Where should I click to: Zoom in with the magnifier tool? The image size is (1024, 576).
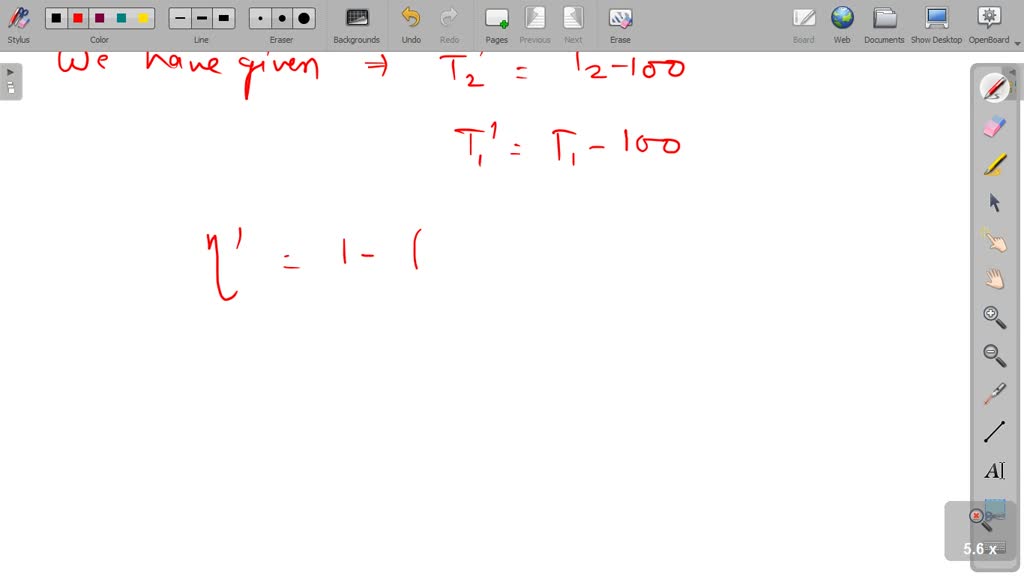point(994,316)
